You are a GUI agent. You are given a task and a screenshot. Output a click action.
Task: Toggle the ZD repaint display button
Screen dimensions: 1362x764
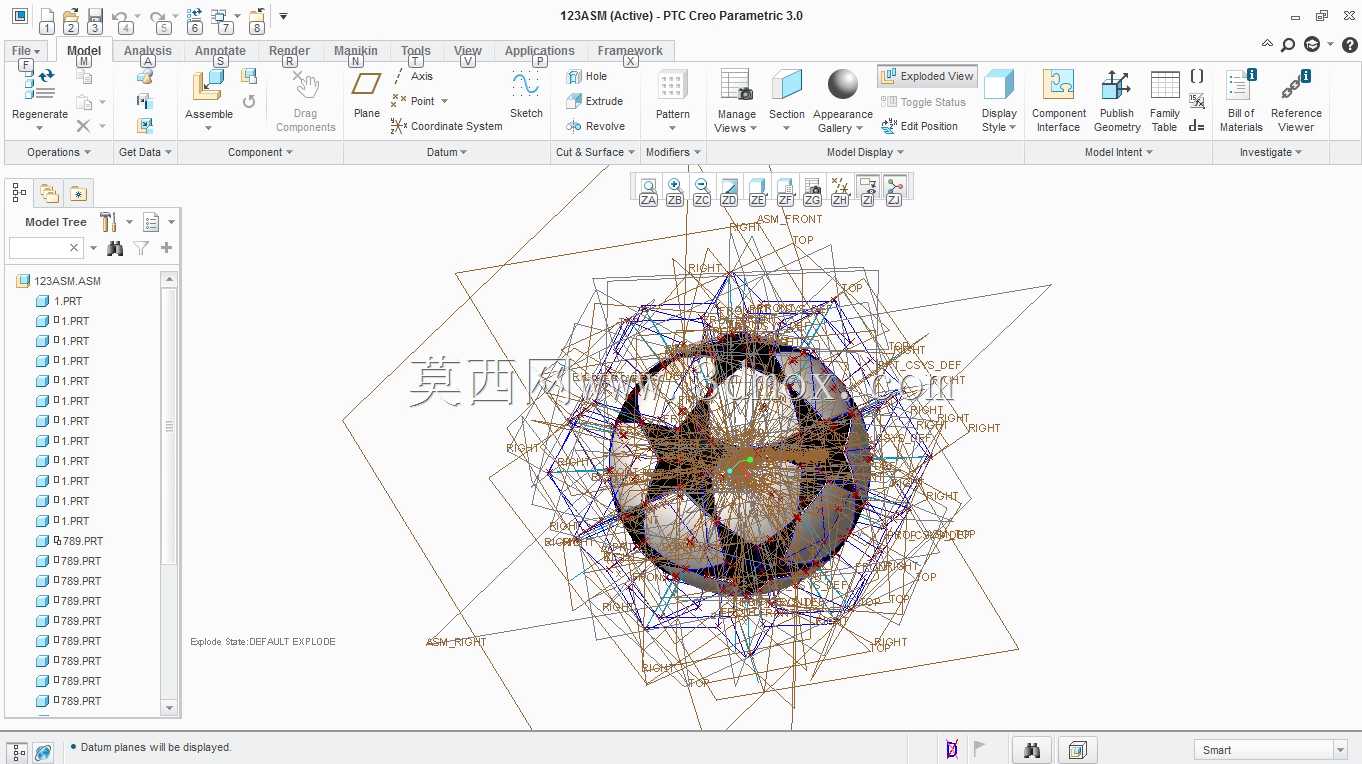pyautogui.click(x=729, y=186)
